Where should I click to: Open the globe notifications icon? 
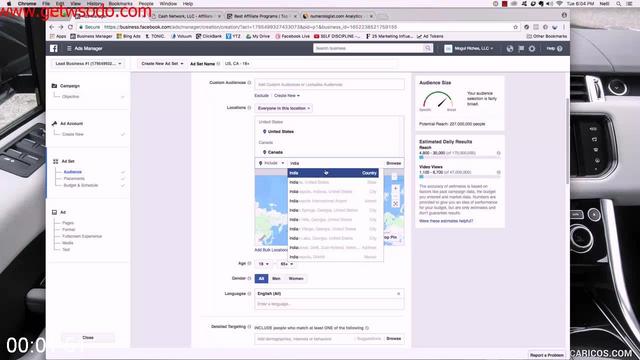pos(510,48)
